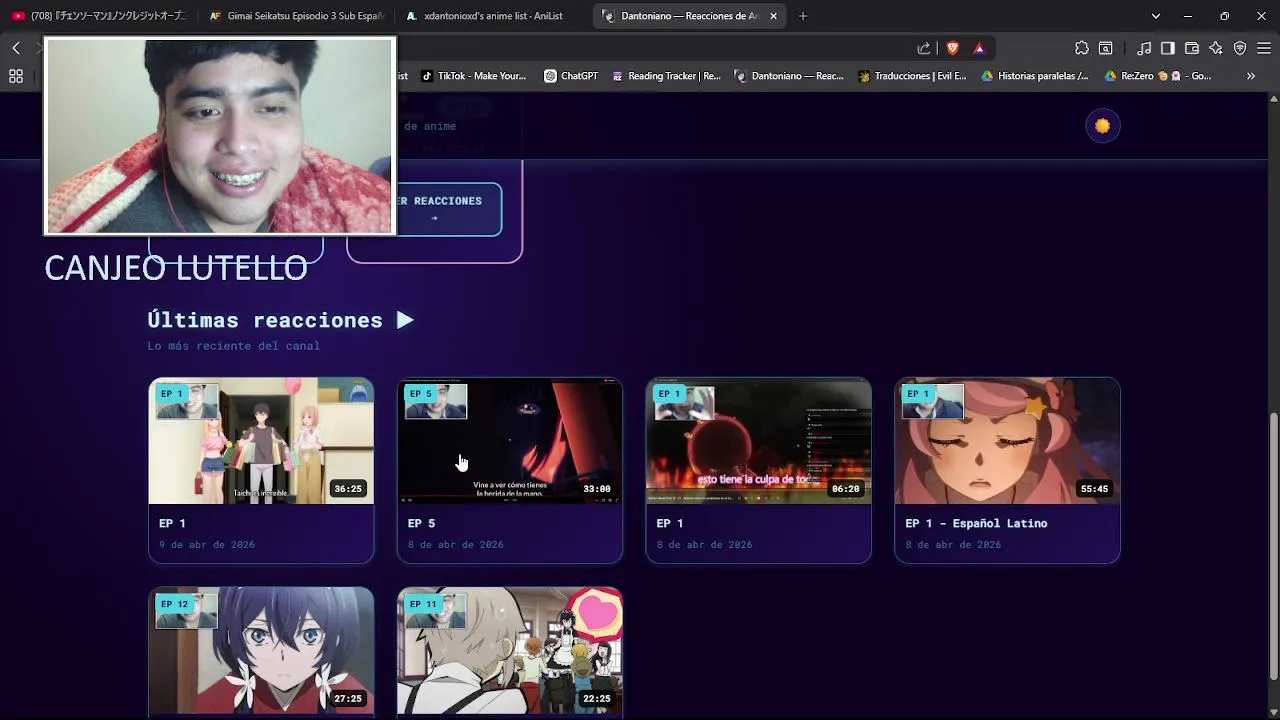
Task: Click the share page icon in address bar
Action: click(924, 48)
